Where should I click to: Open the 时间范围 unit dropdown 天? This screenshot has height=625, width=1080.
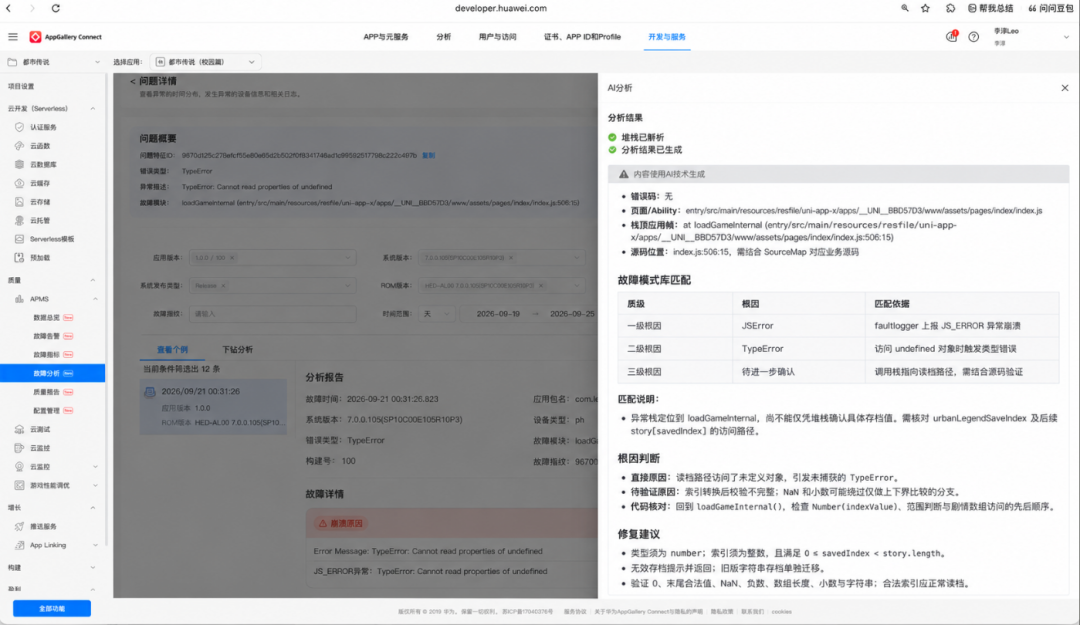tap(436, 314)
